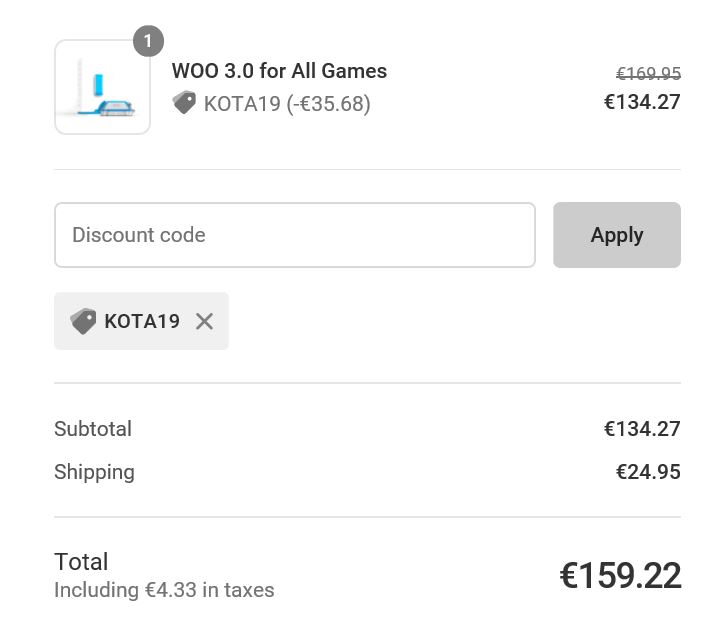Click the tag icon beside KOTA19 (-€35.68)
This screenshot has height=625, width=714.
184,103
